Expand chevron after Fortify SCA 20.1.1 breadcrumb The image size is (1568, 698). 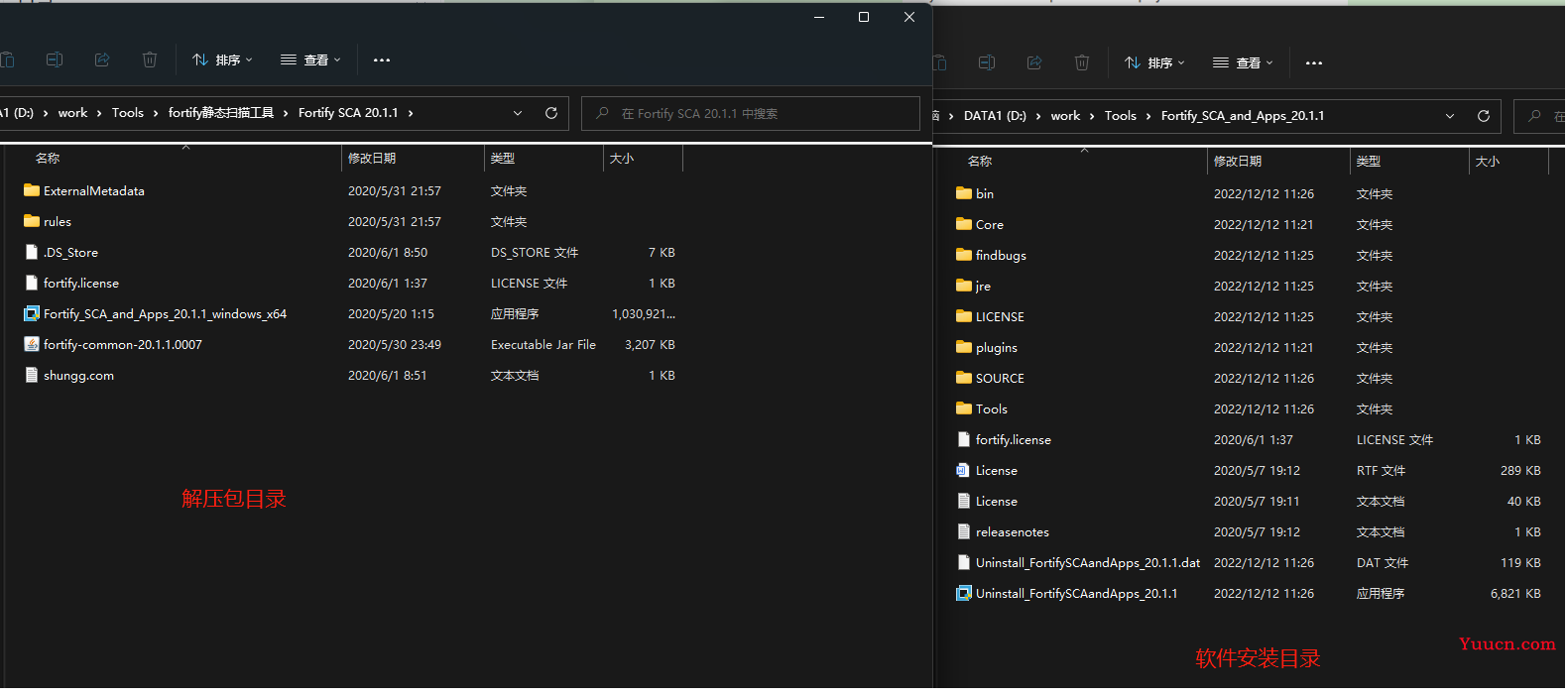411,113
